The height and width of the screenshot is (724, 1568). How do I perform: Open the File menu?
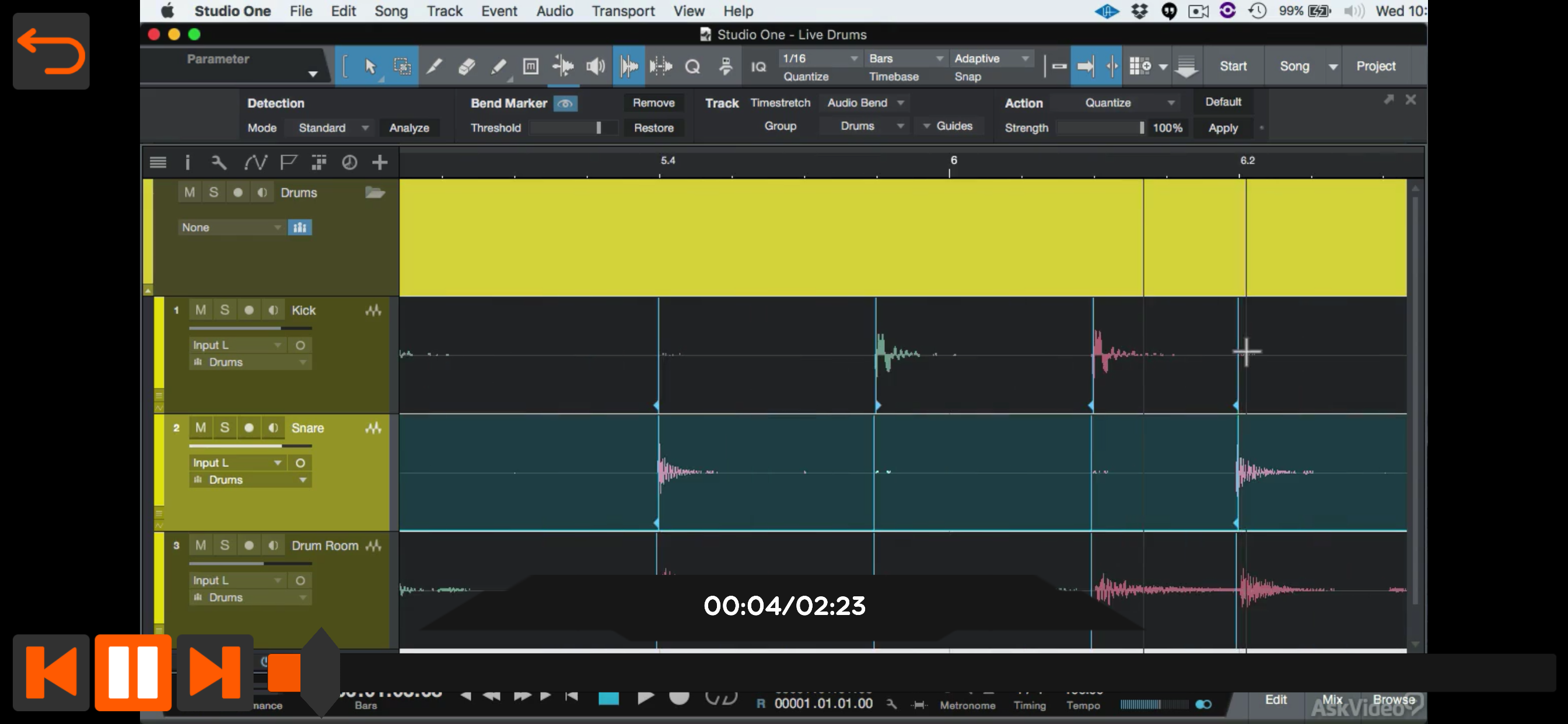(x=300, y=11)
